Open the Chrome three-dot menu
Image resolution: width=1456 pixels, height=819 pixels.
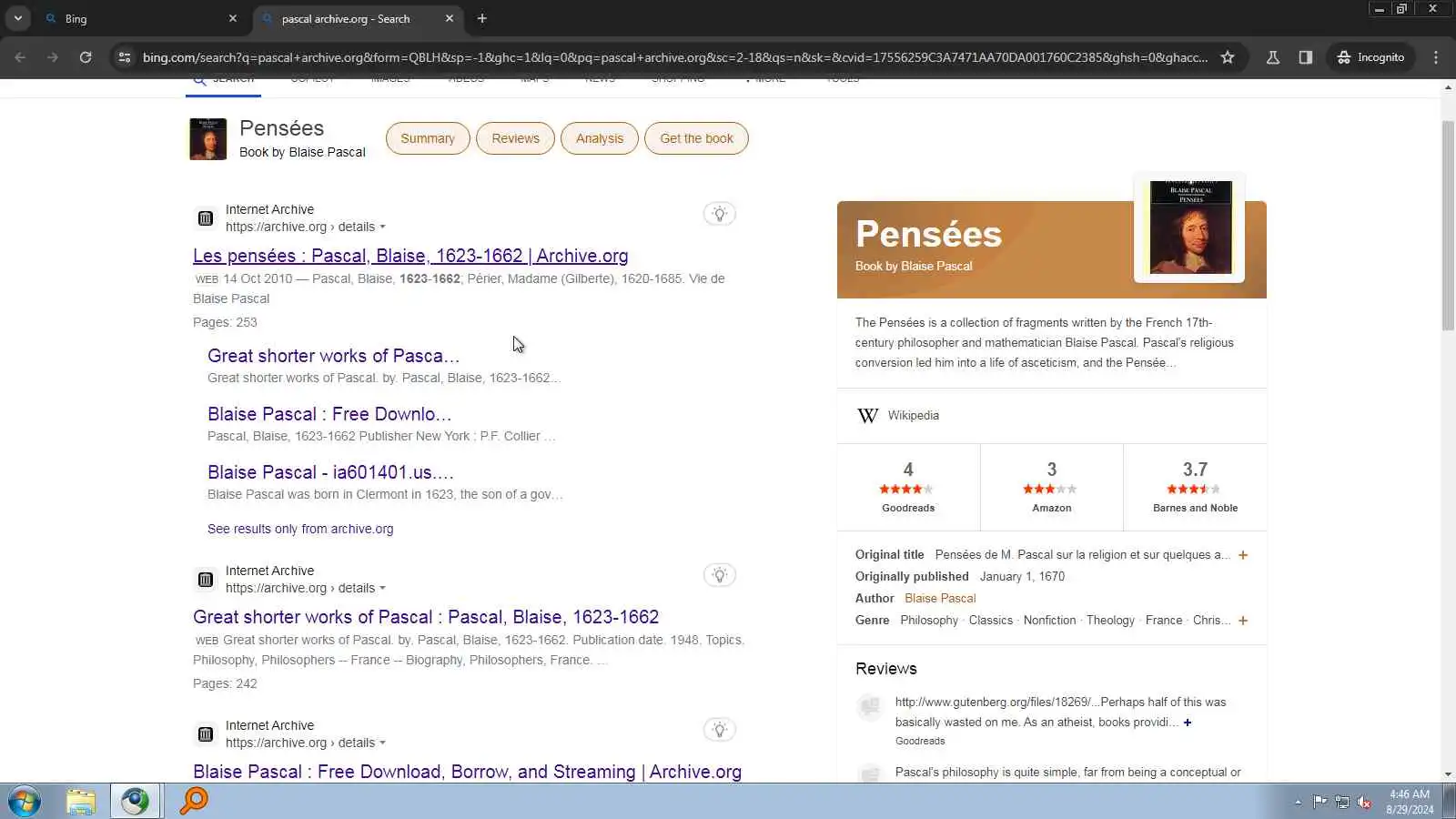point(1436,57)
